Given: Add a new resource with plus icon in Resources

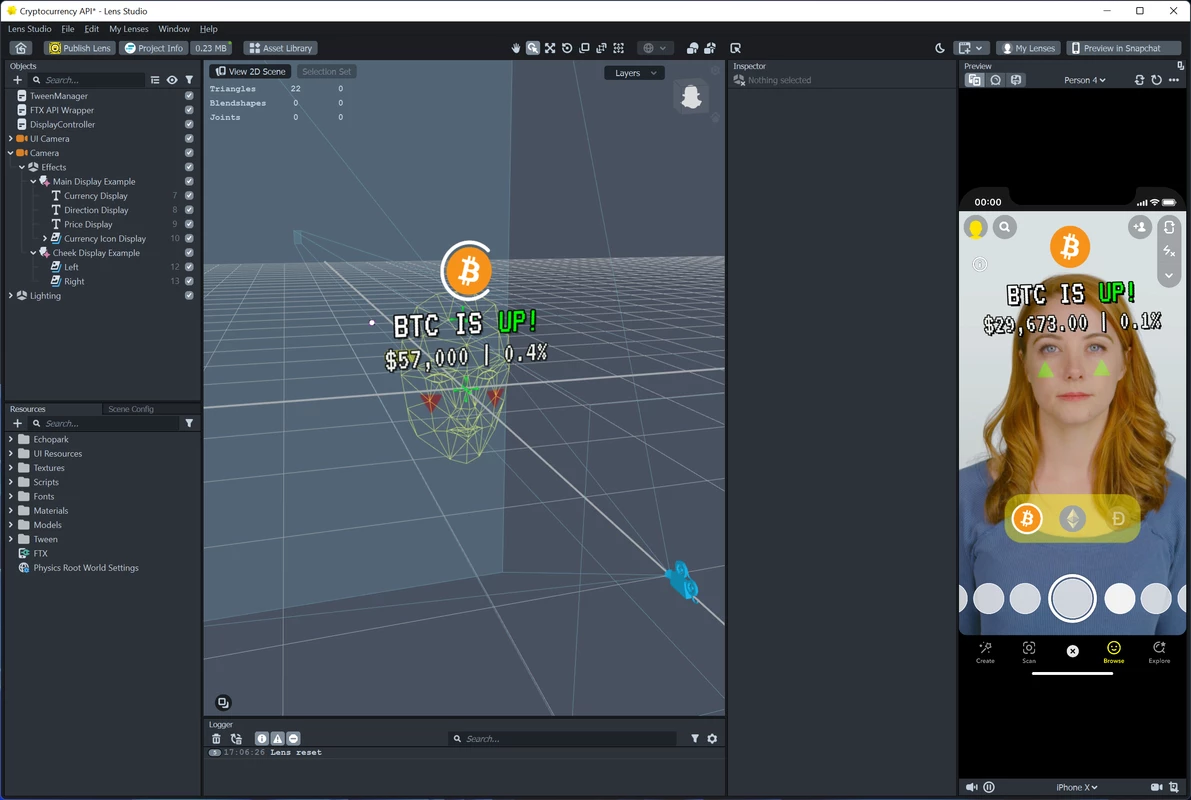Looking at the screenshot, I should (x=17, y=423).
